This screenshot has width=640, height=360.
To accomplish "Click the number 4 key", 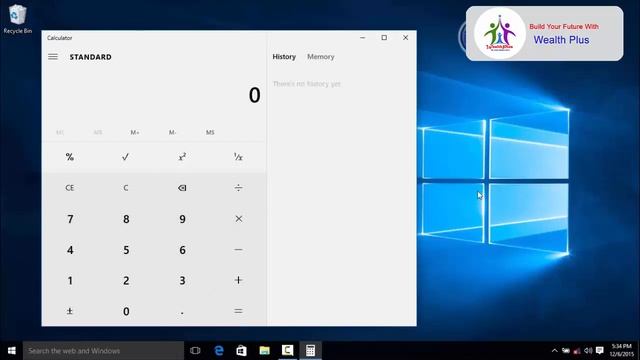I will tap(70, 249).
